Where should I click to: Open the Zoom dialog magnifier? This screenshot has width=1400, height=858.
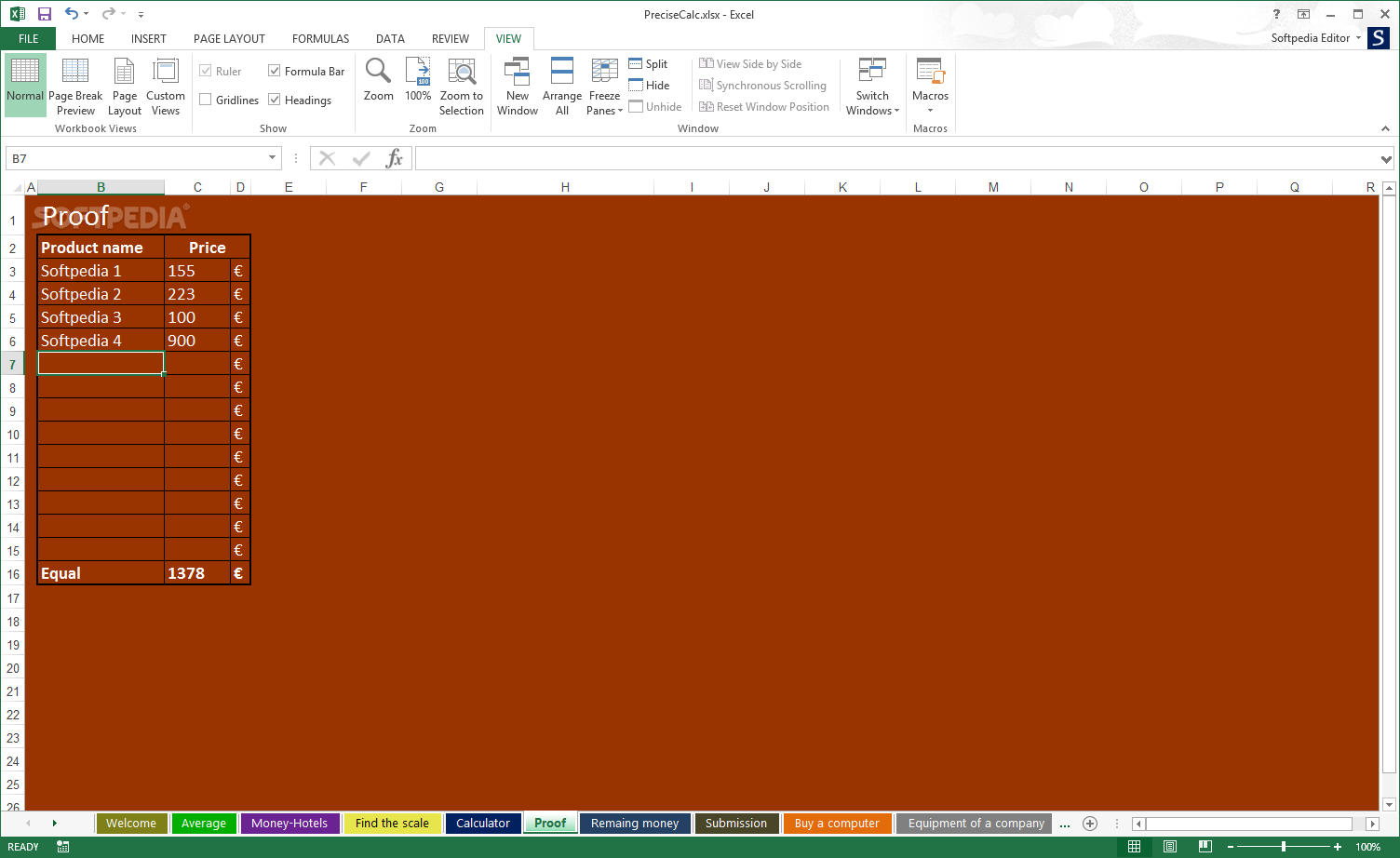pos(379,80)
